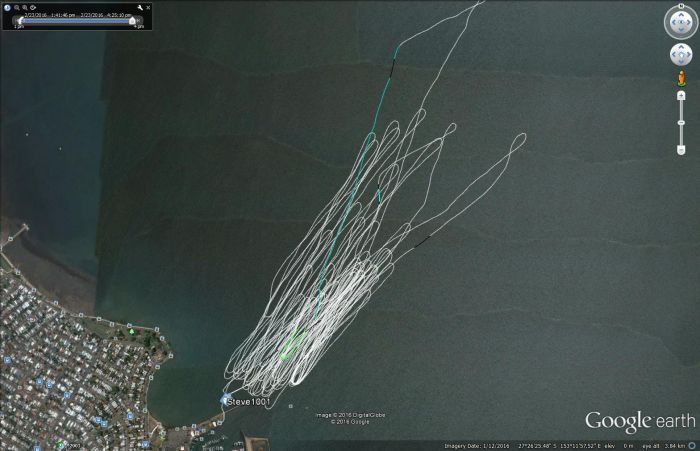Viewport: 700px width, 451px height.
Task: Click look-up arrow on the look joystick
Action: [x=680, y=14]
